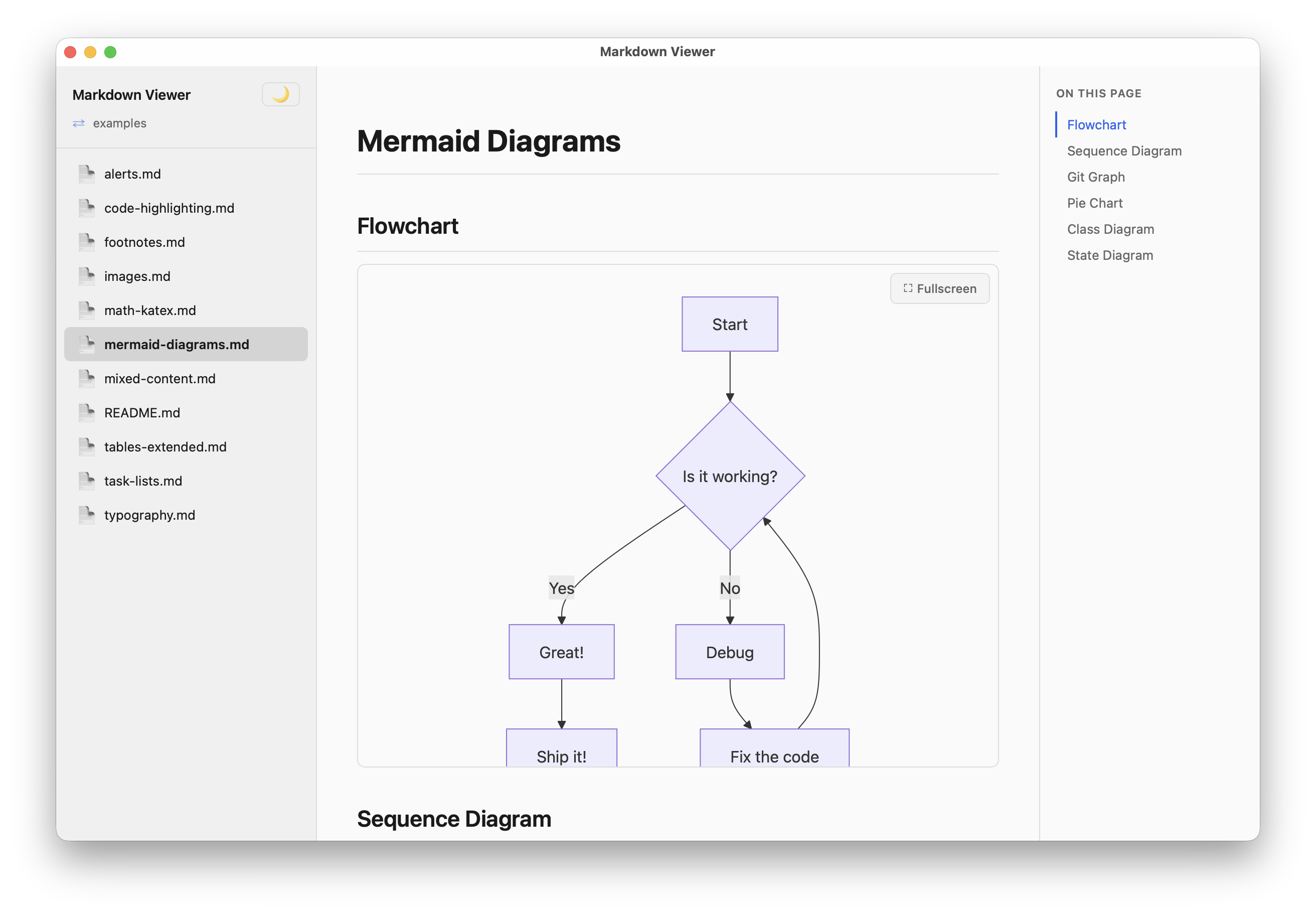Select the typography.md document icon
The image size is (1316, 915).
(87, 515)
